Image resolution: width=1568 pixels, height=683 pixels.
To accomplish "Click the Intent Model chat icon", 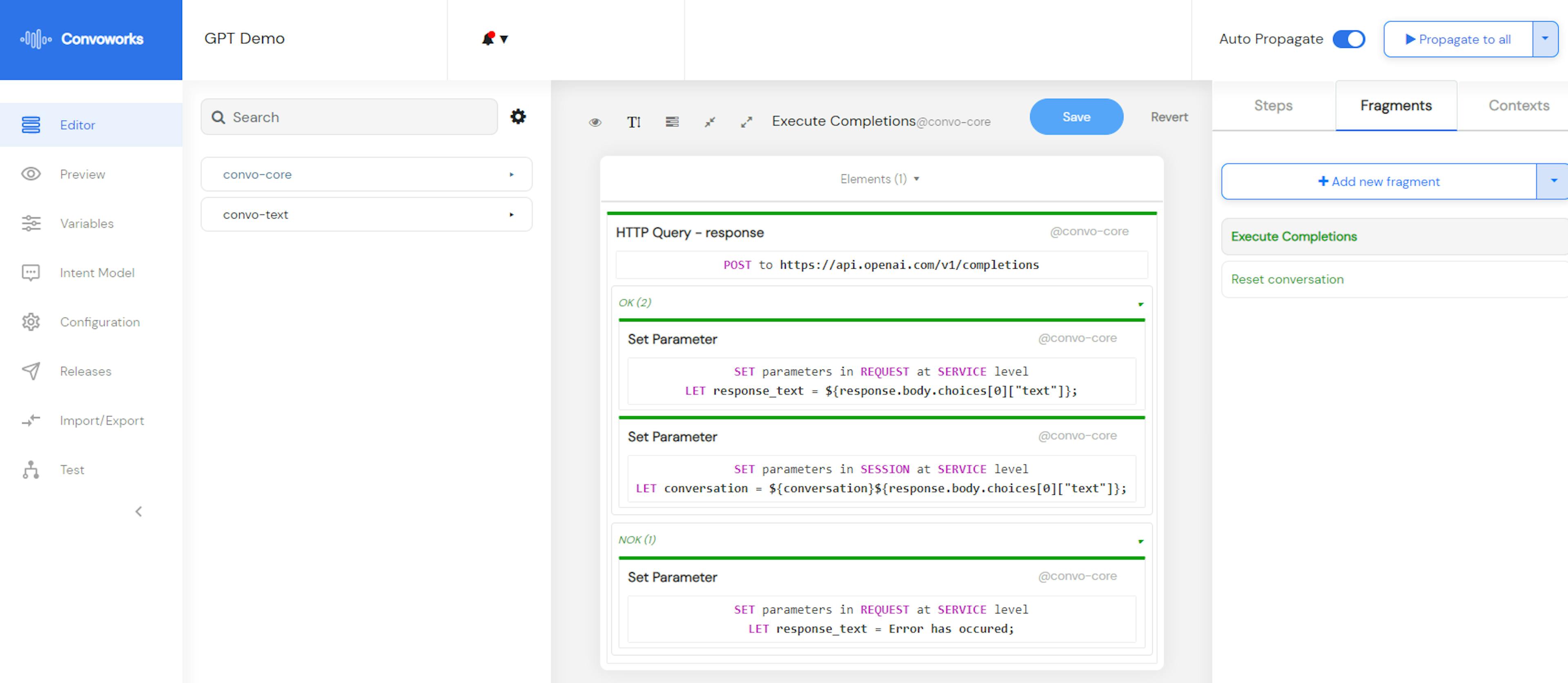I will coord(31,273).
